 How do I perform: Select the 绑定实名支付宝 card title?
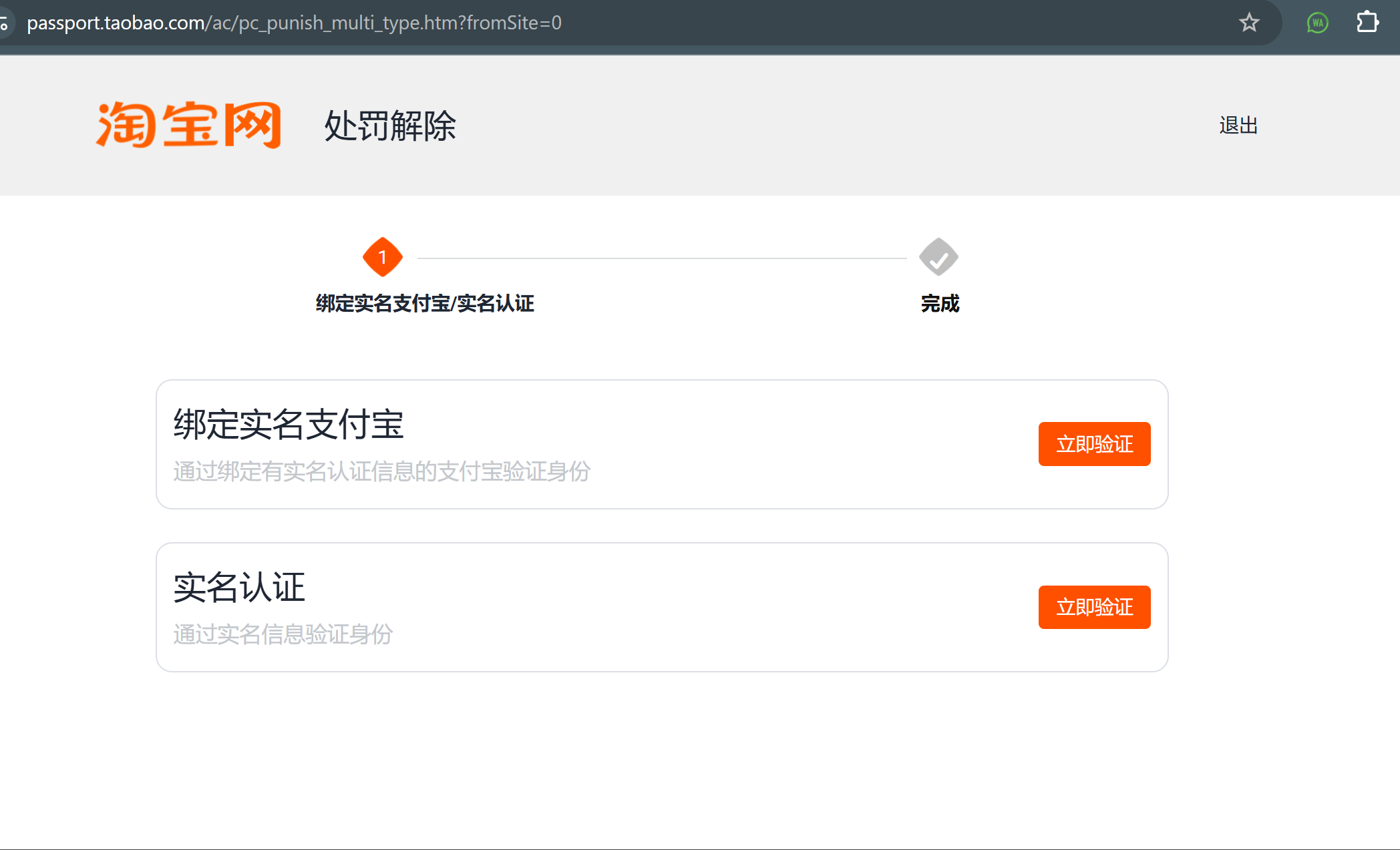[x=289, y=424]
